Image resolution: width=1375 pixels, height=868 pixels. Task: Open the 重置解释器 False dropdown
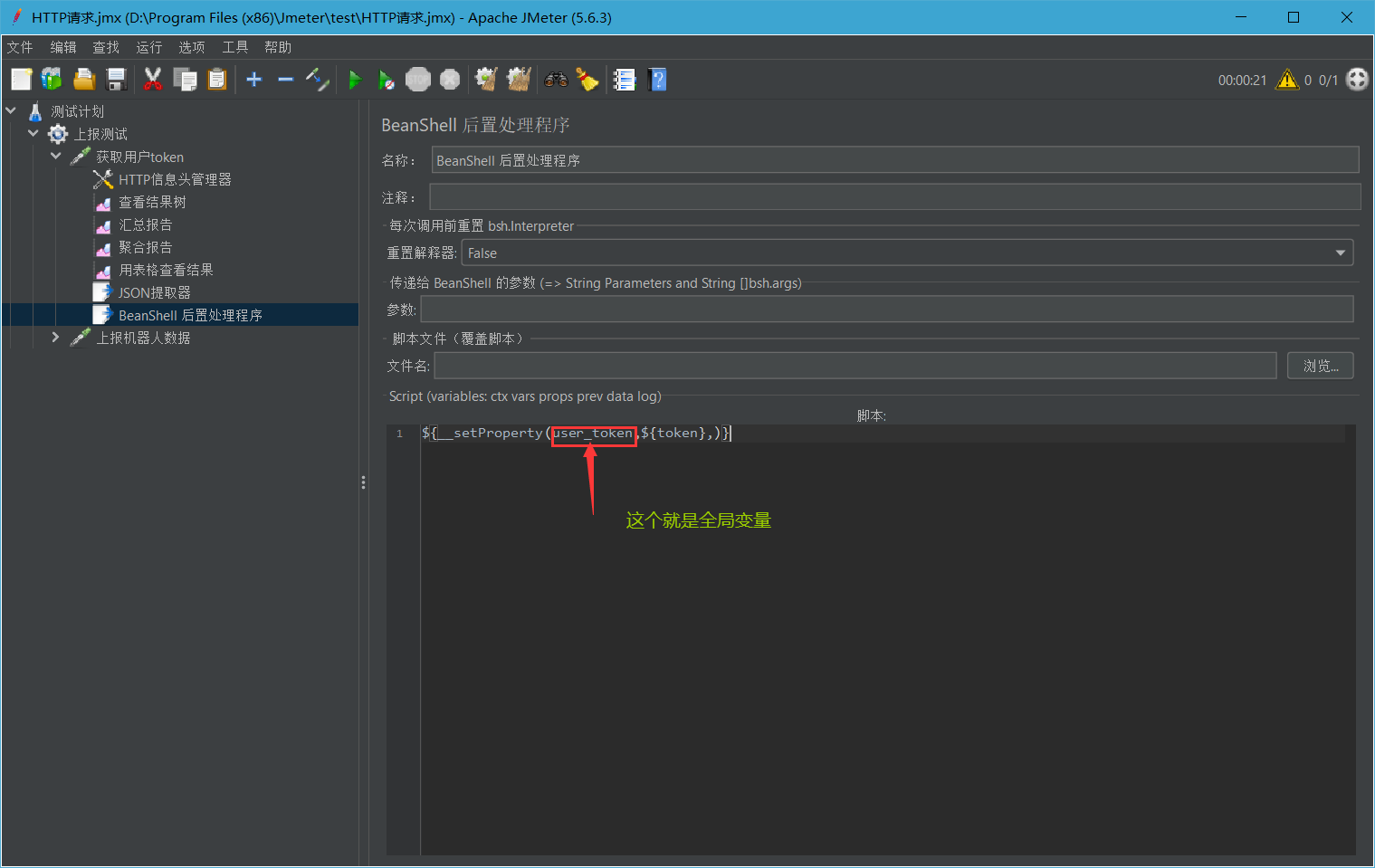pos(907,253)
